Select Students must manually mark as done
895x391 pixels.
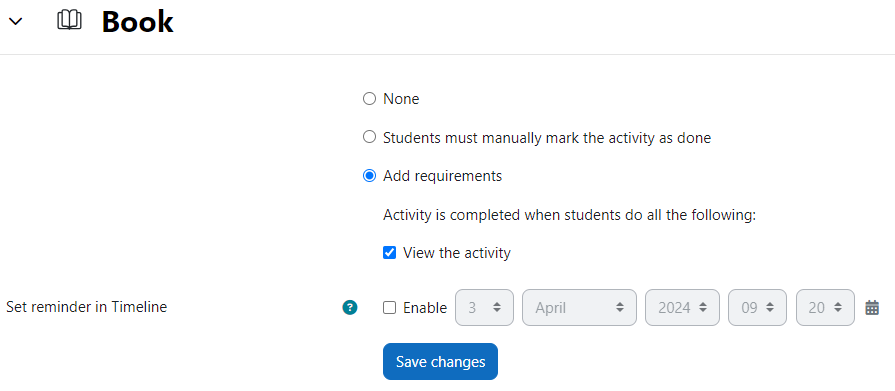tap(369, 137)
